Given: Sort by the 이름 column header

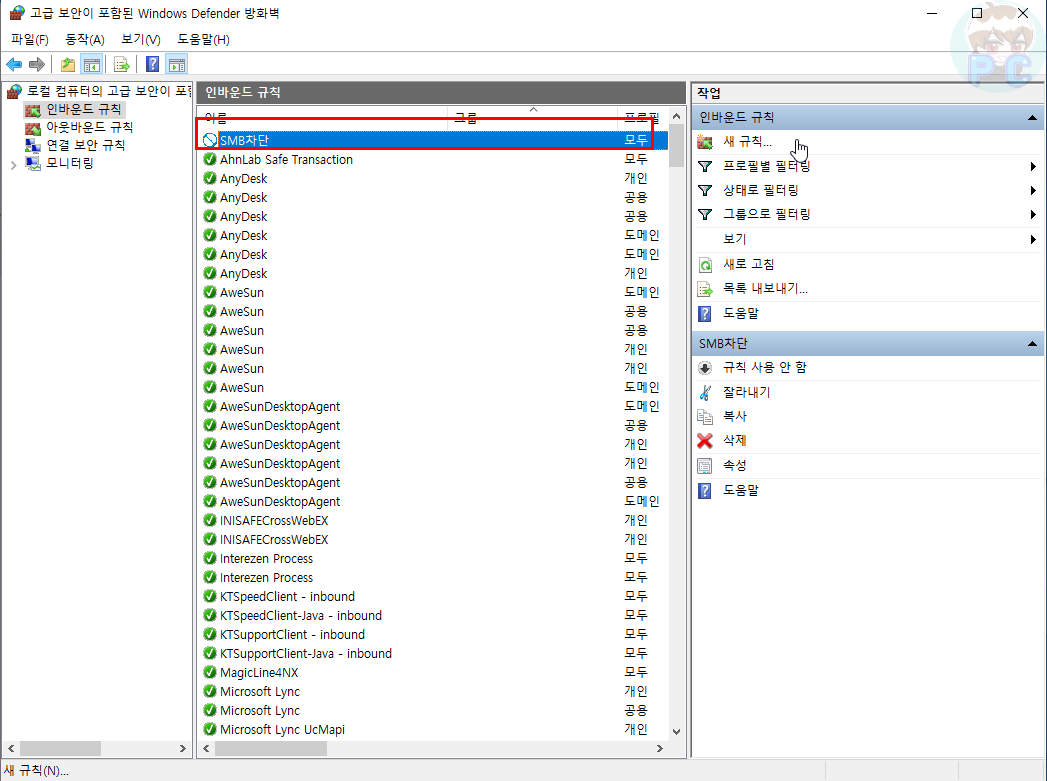Looking at the screenshot, I should [x=323, y=117].
